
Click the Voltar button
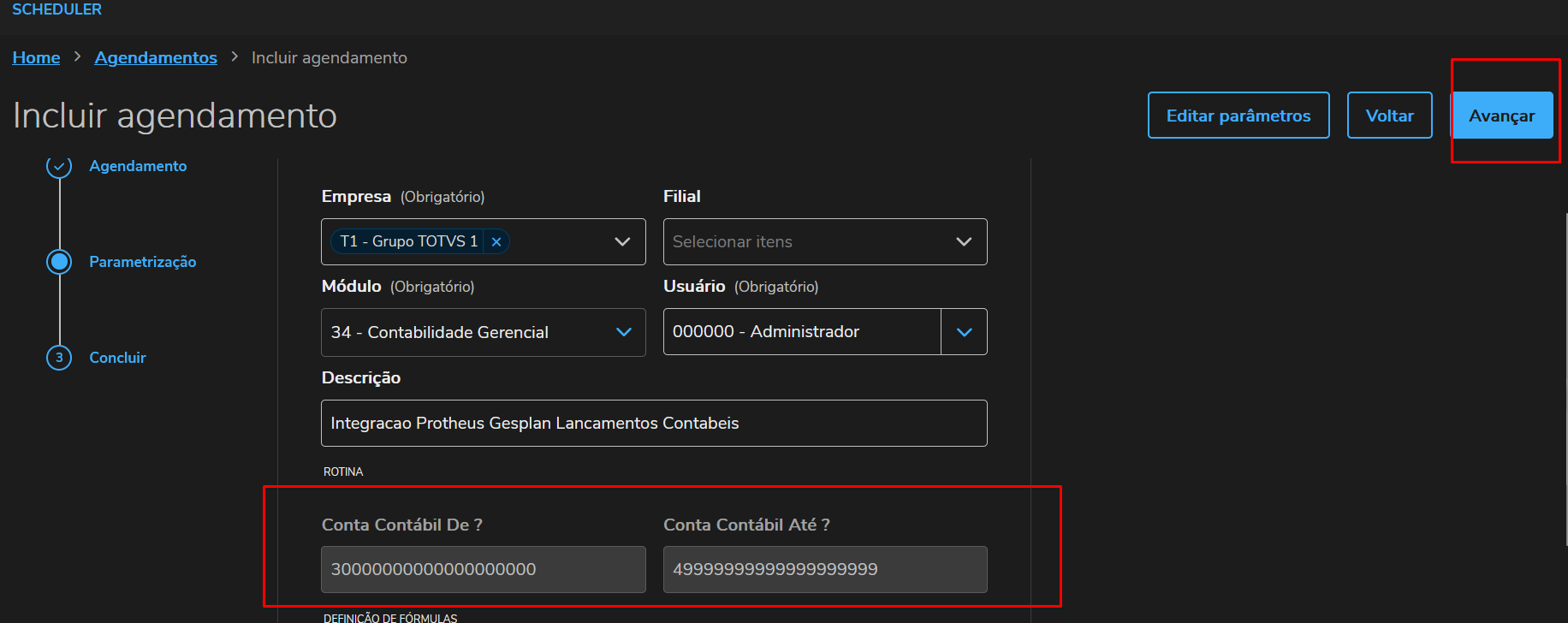pyautogui.click(x=1389, y=116)
